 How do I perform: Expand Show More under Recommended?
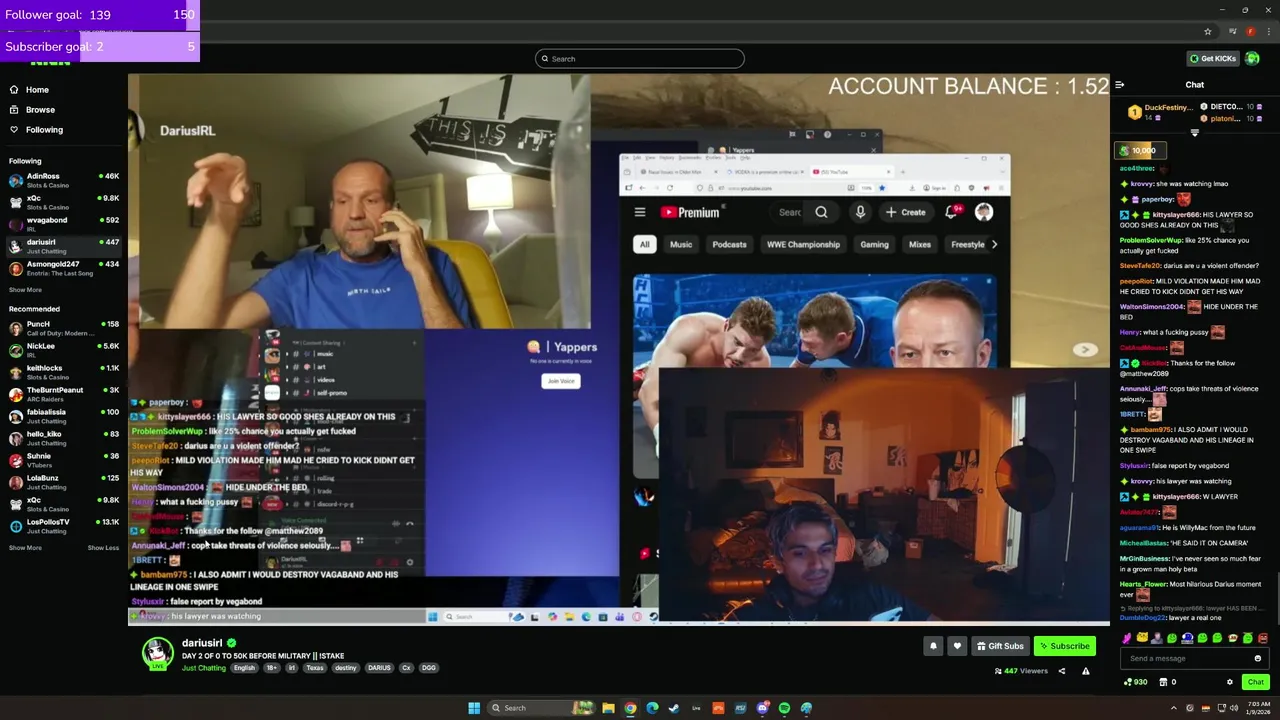pos(26,548)
